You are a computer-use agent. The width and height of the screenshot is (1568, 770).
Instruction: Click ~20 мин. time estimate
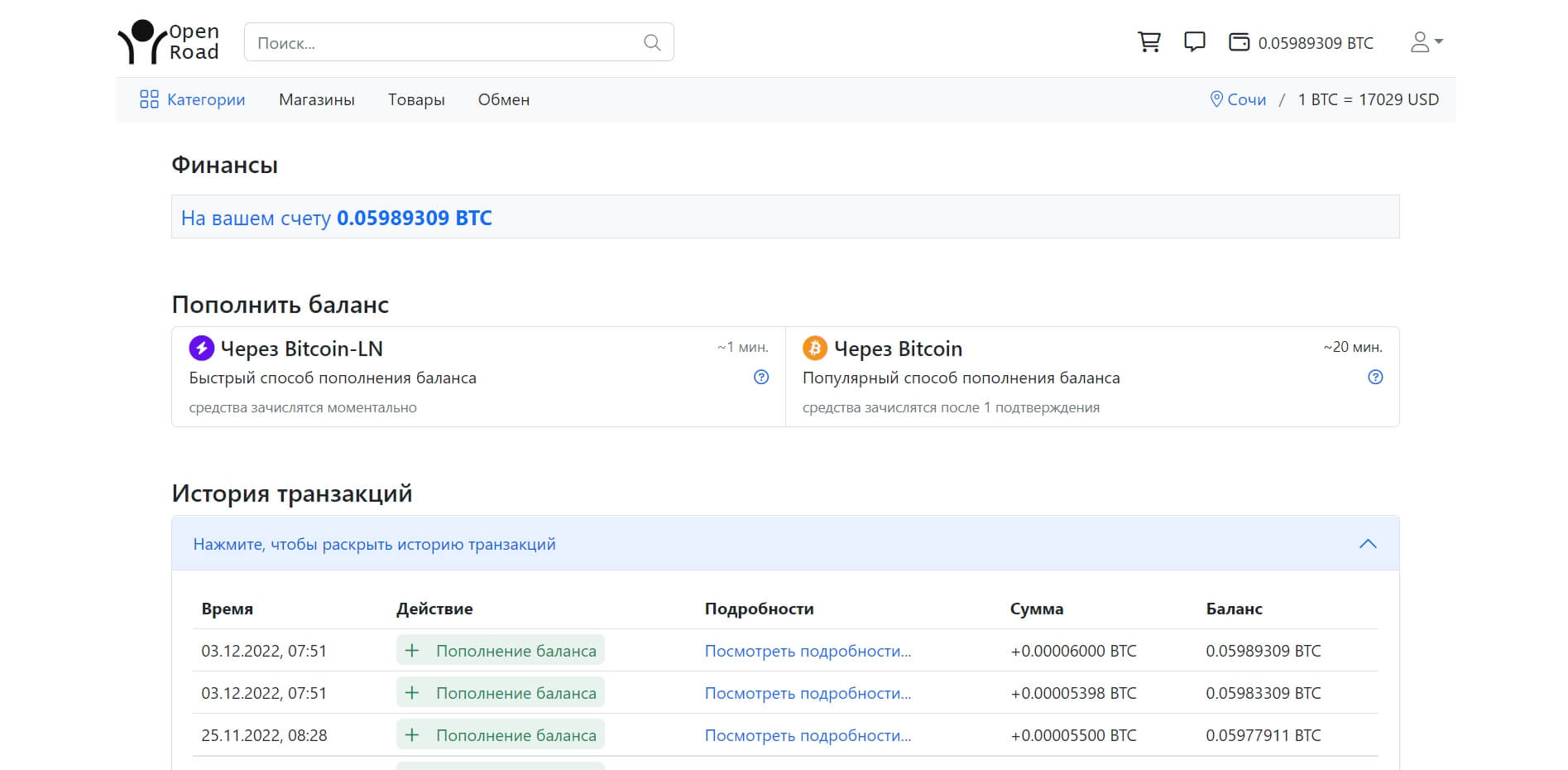1353,348
